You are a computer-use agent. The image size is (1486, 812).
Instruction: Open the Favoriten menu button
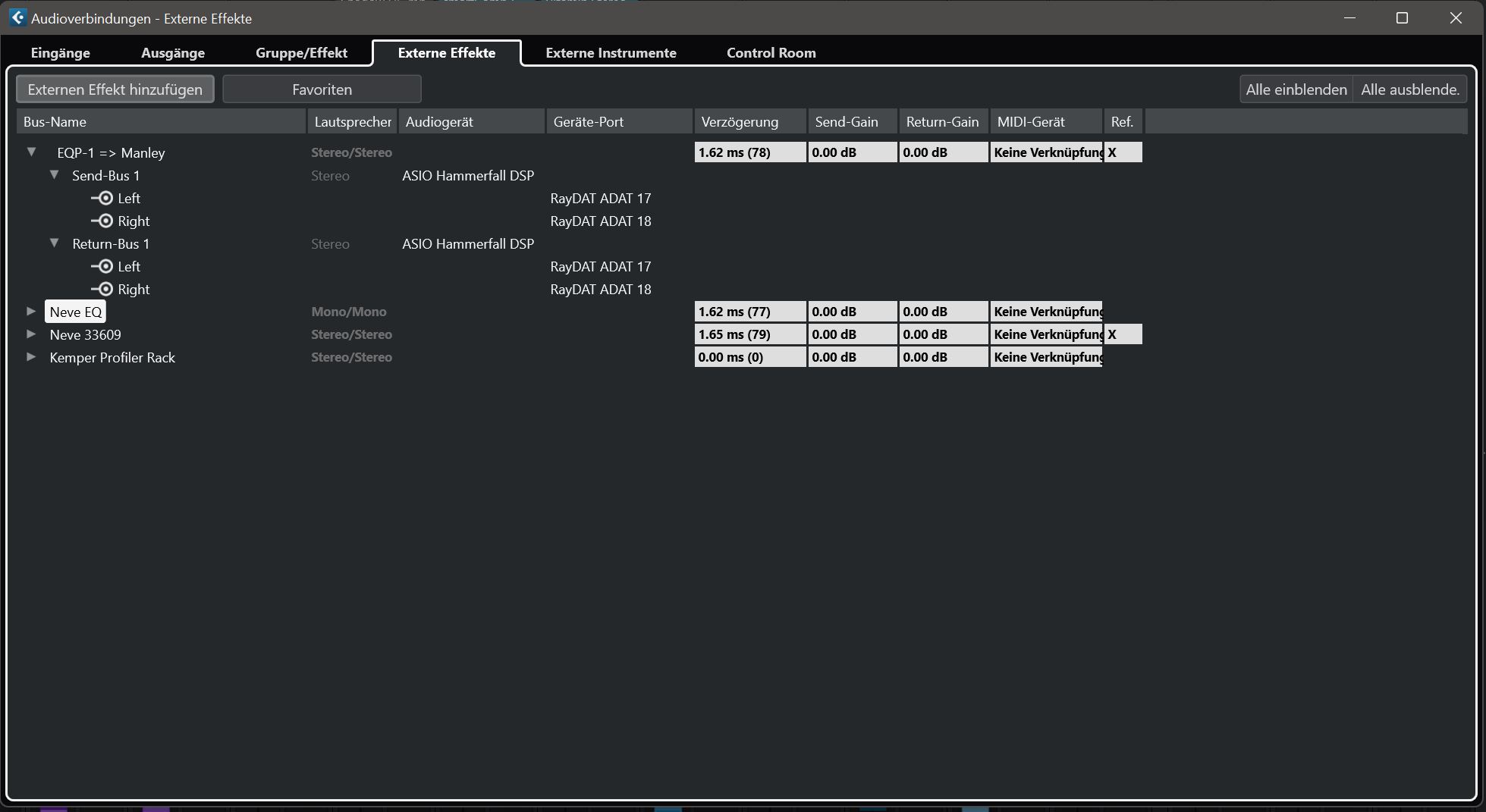click(x=322, y=89)
